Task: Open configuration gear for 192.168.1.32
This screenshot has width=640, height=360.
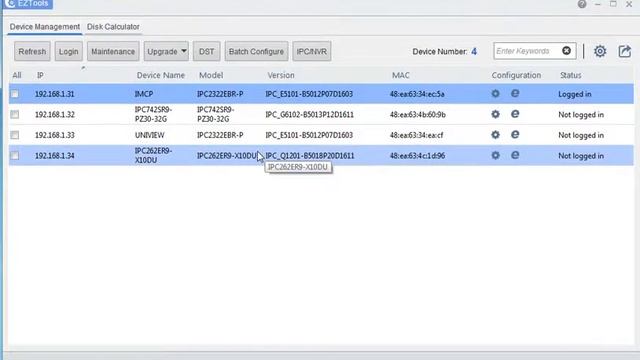Action: pos(496,114)
